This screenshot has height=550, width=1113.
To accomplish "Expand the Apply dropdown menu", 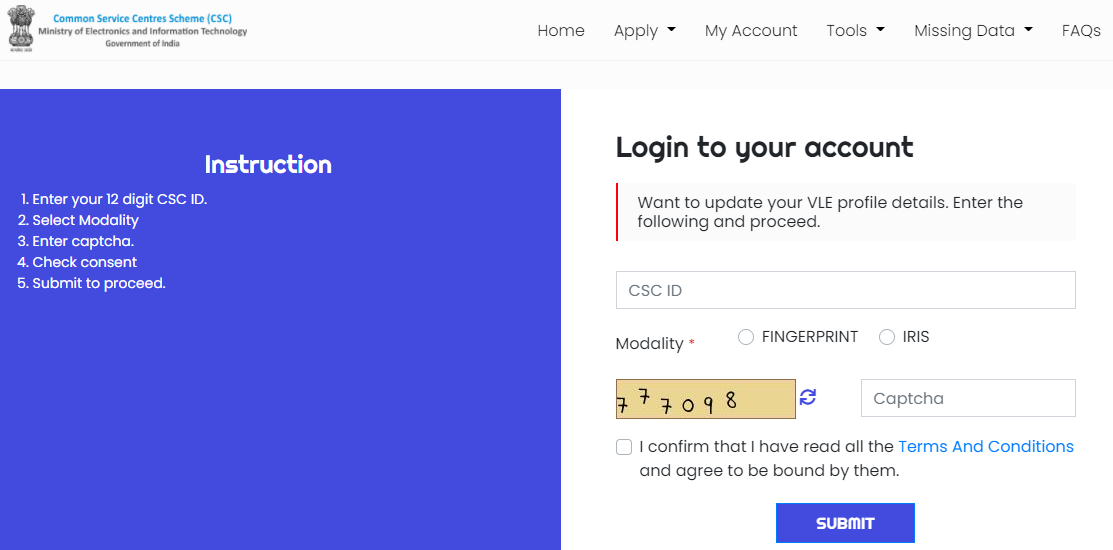I will 644,31.
